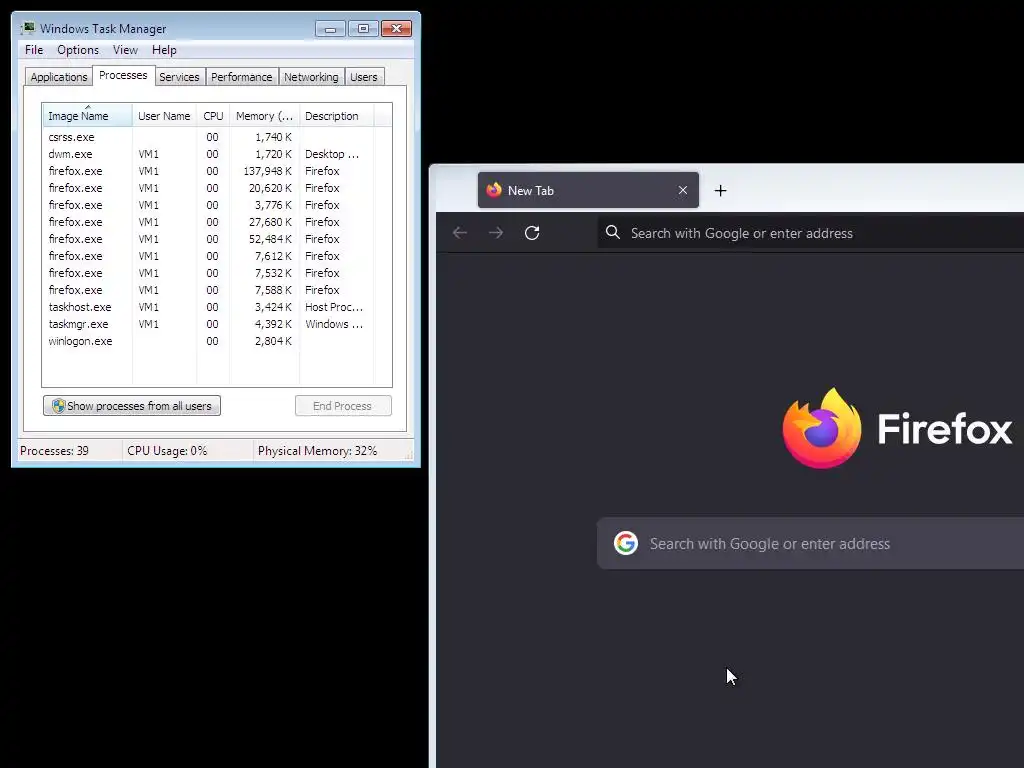1024x768 pixels.
Task: Click the Firefox address bar field
Action: click(x=810, y=232)
